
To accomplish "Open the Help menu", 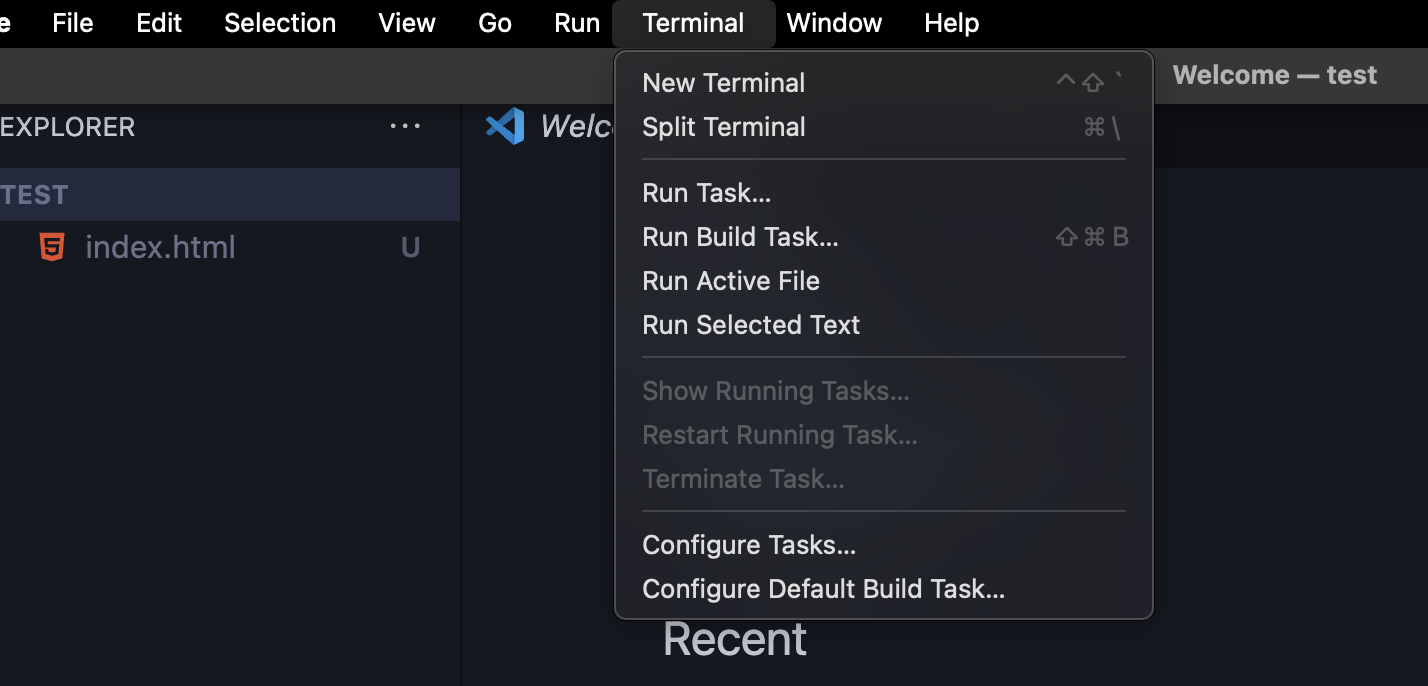I will tap(950, 22).
